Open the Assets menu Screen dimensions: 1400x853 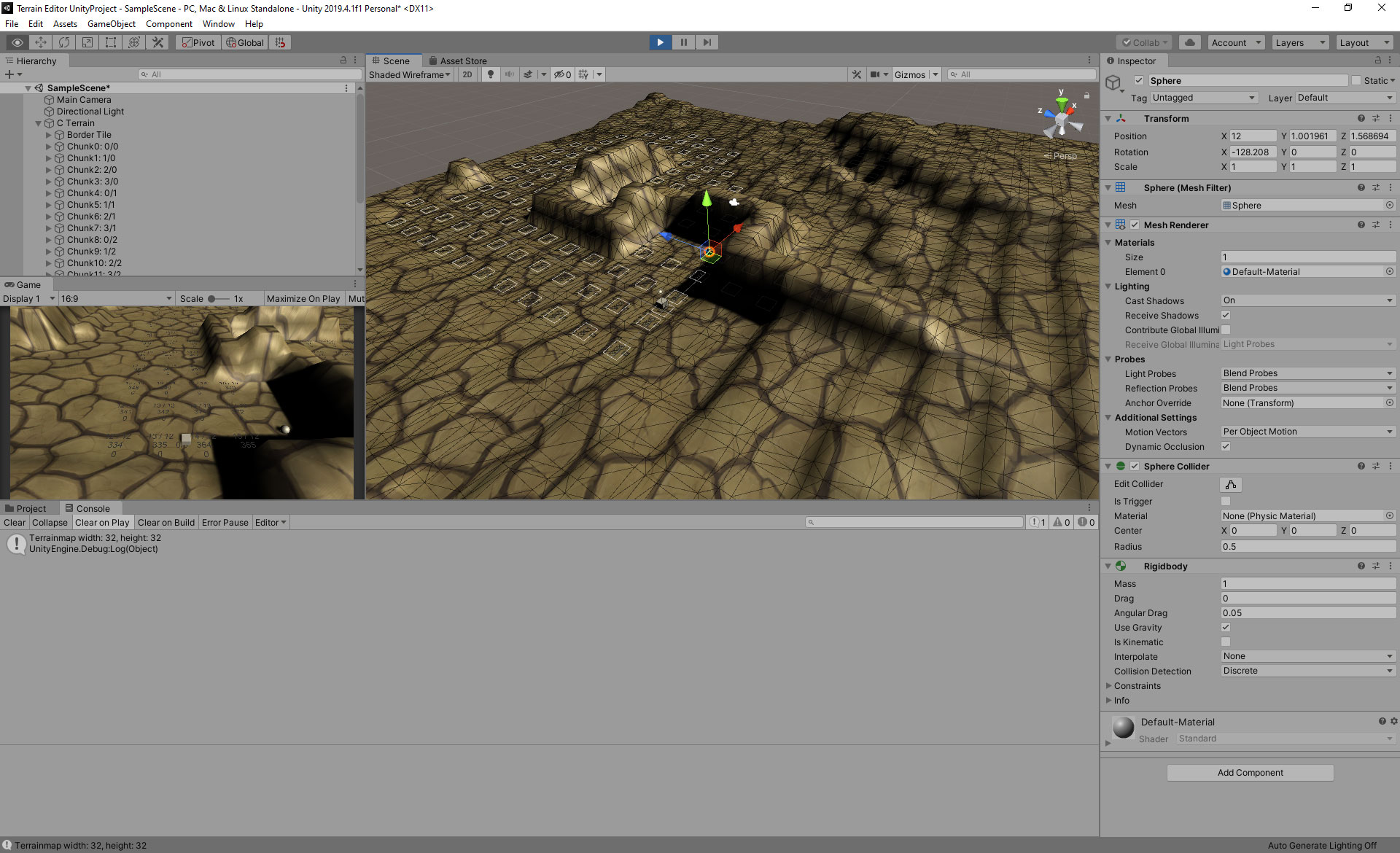point(65,24)
